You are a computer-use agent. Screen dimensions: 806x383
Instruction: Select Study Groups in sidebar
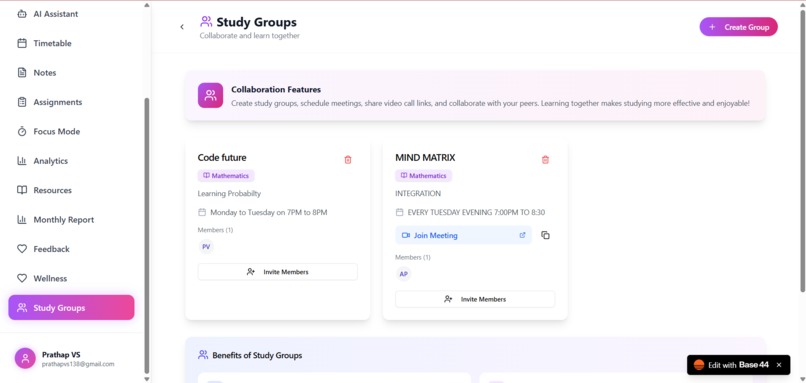tap(71, 307)
